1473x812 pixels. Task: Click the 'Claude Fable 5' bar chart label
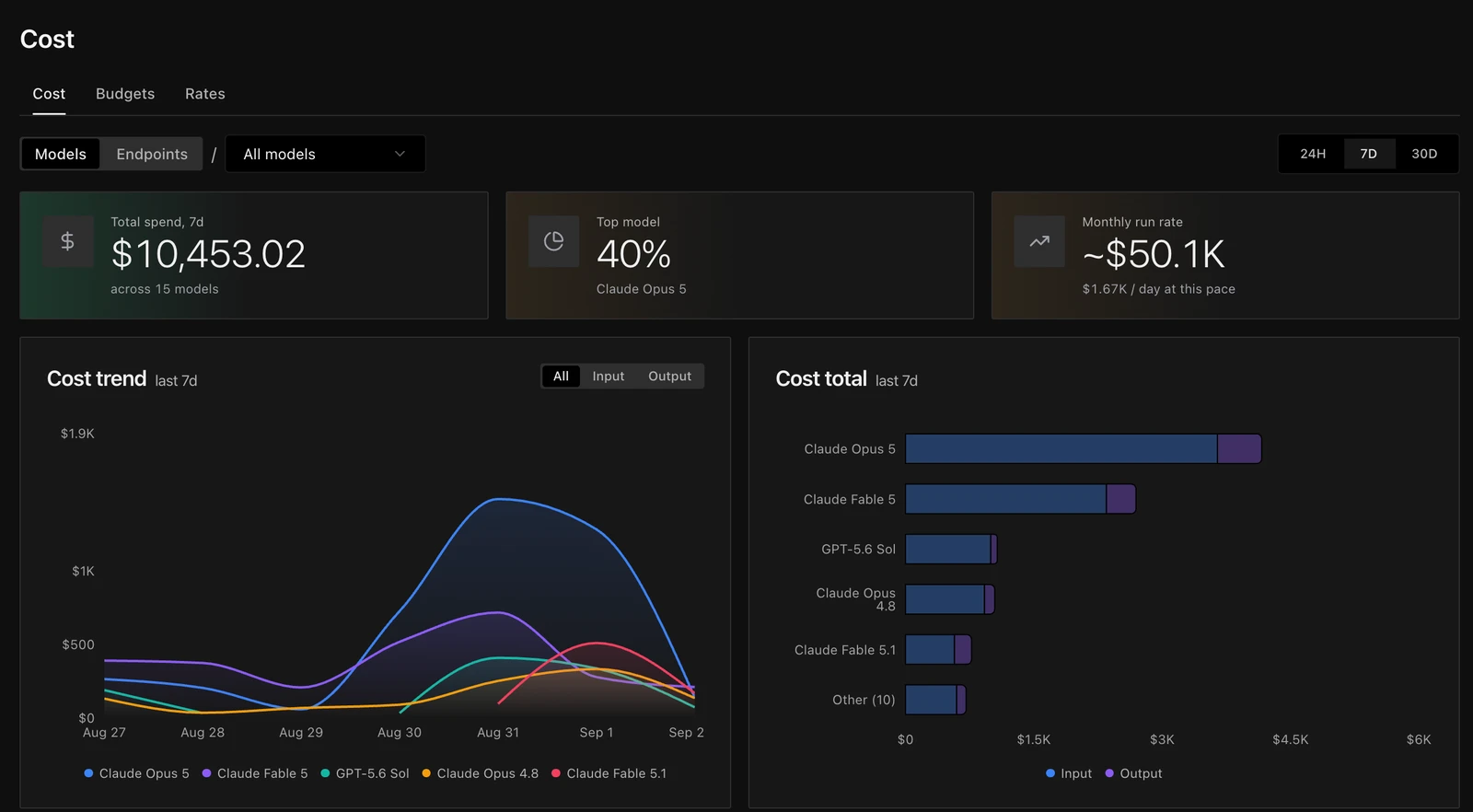tap(849, 499)
